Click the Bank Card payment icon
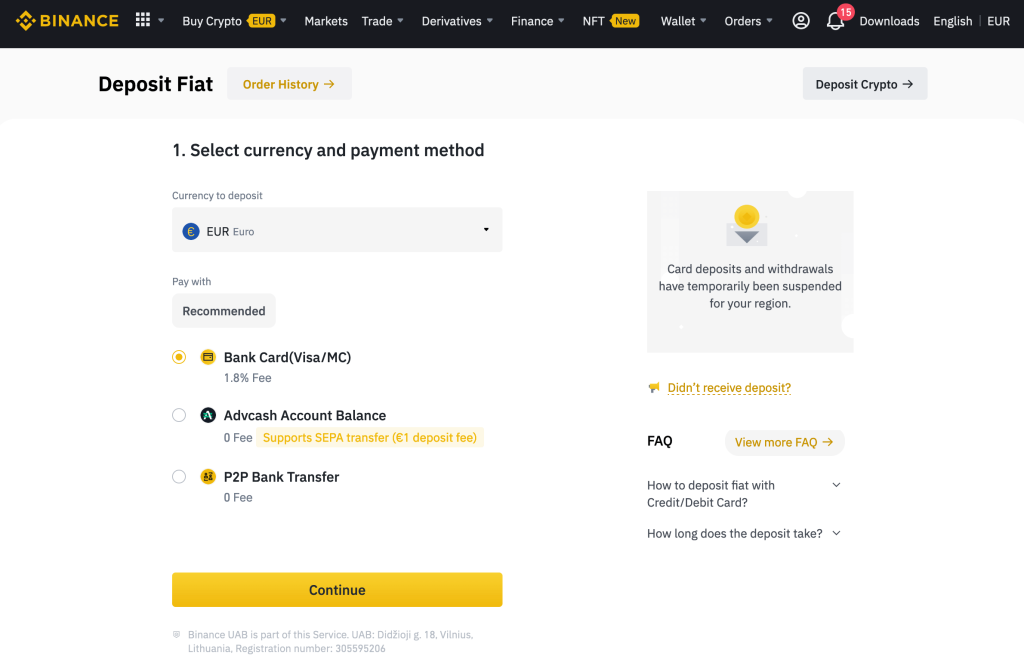Viewport: 1024px width, 665px height. click(208, 357)
